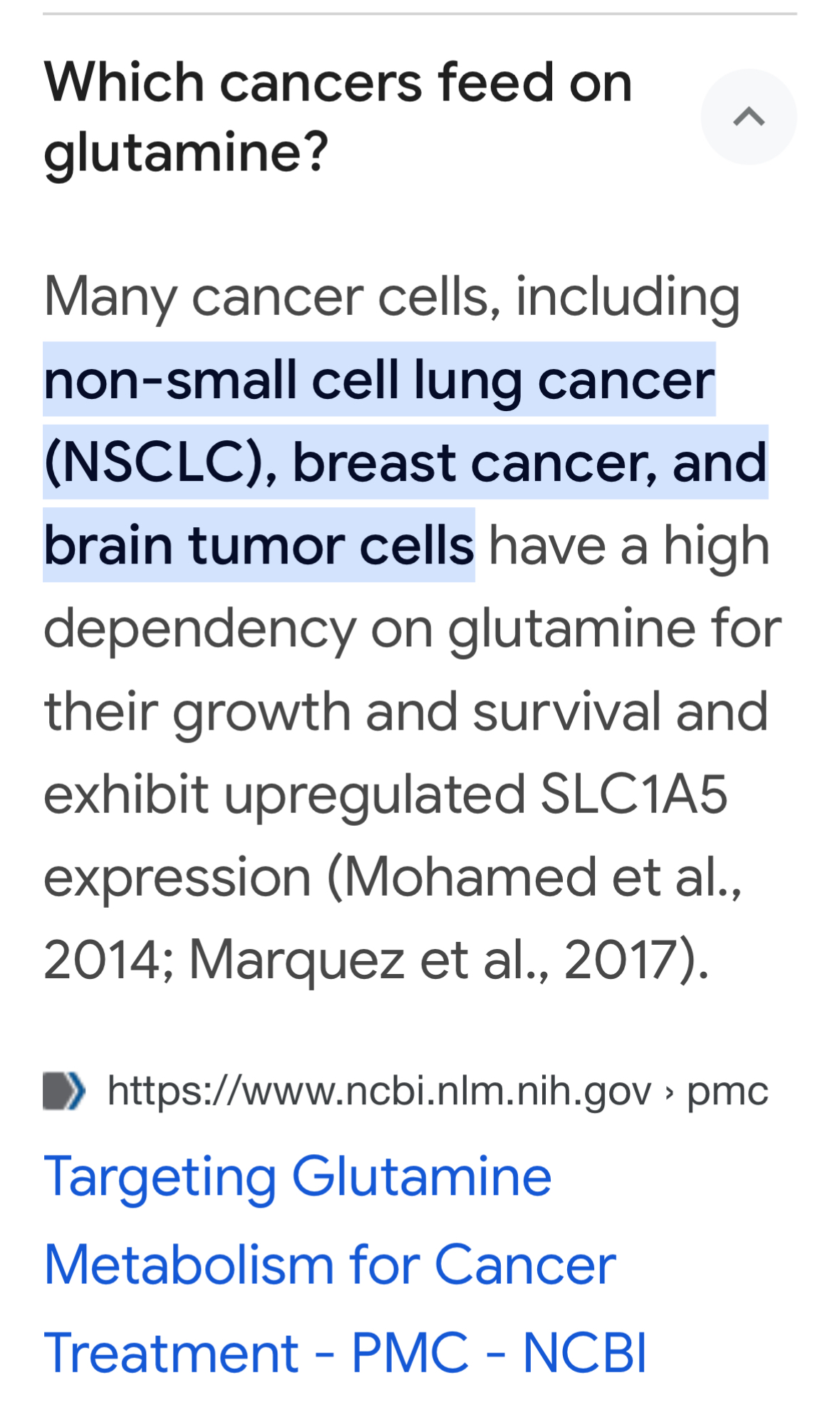Click the 'Many cancer cells, including' sentence start
The image size is (840, 1420).
coord(392,296)
